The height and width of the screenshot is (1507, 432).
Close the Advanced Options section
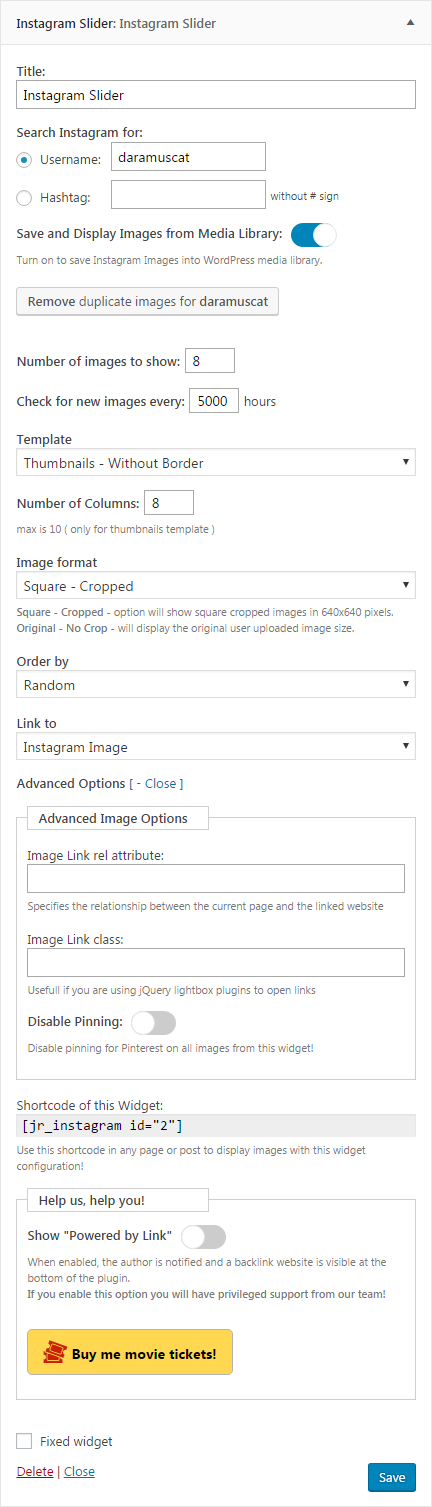(x=160, y=783)
